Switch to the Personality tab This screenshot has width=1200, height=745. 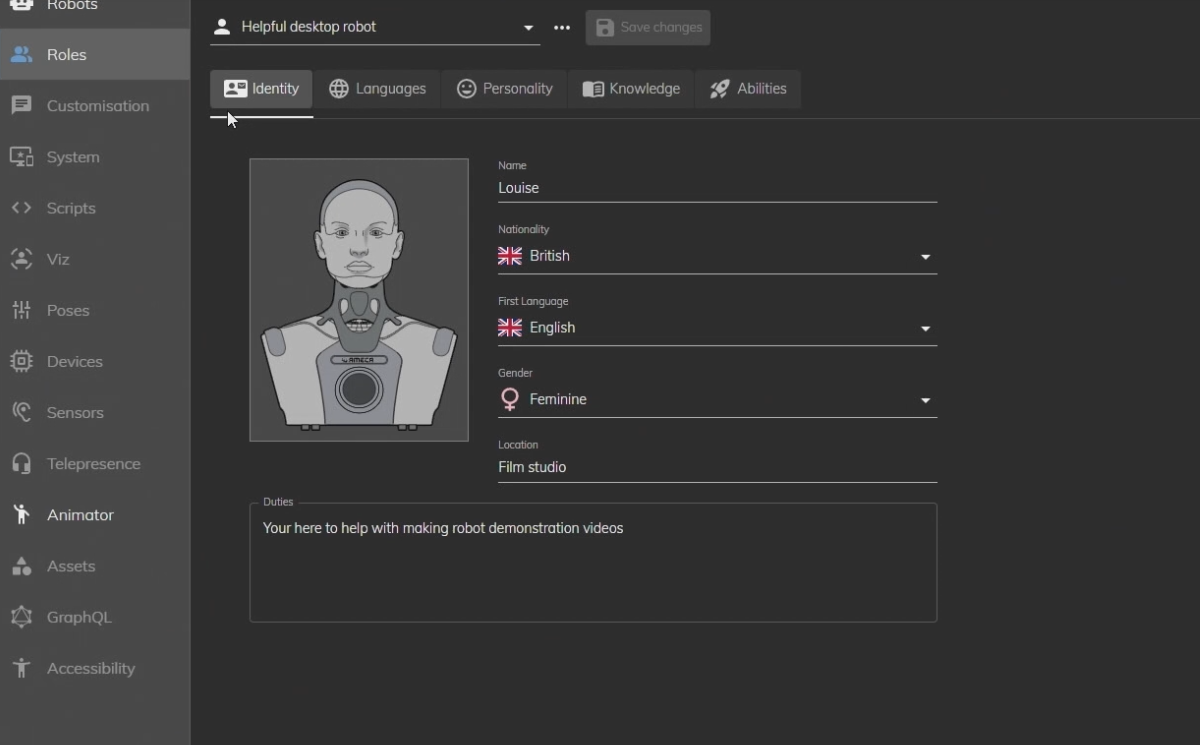505,89
